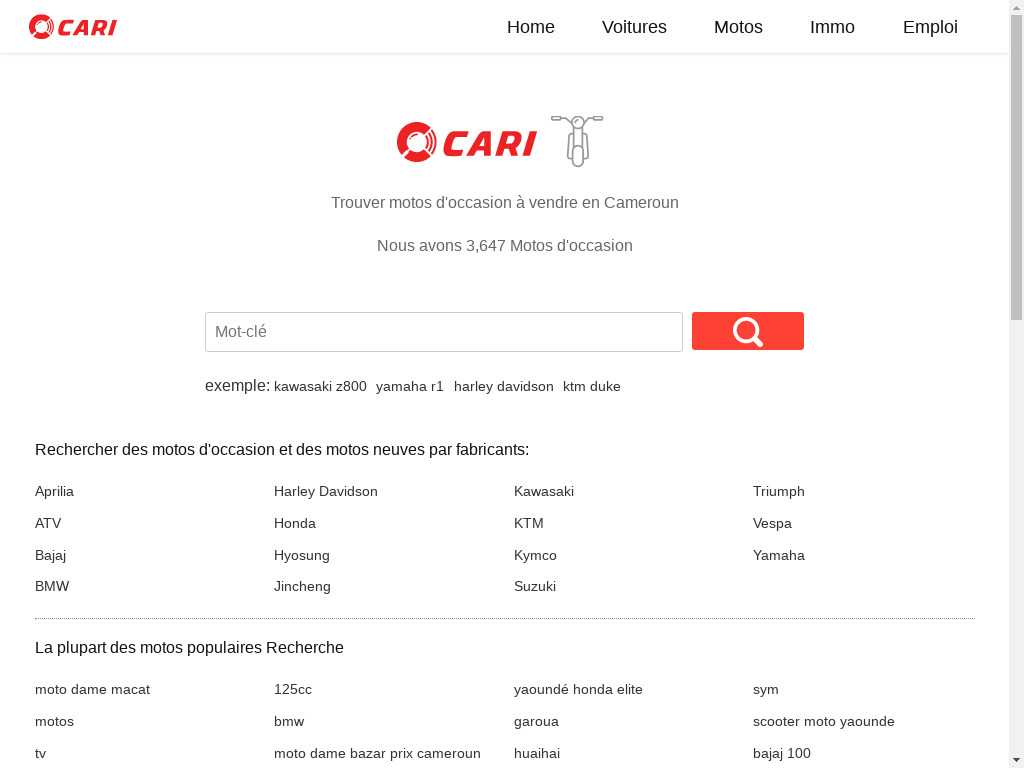Try the yamaha r1 example search
The height and width of the screenshot is (768, 1024).
click(410, 387)
